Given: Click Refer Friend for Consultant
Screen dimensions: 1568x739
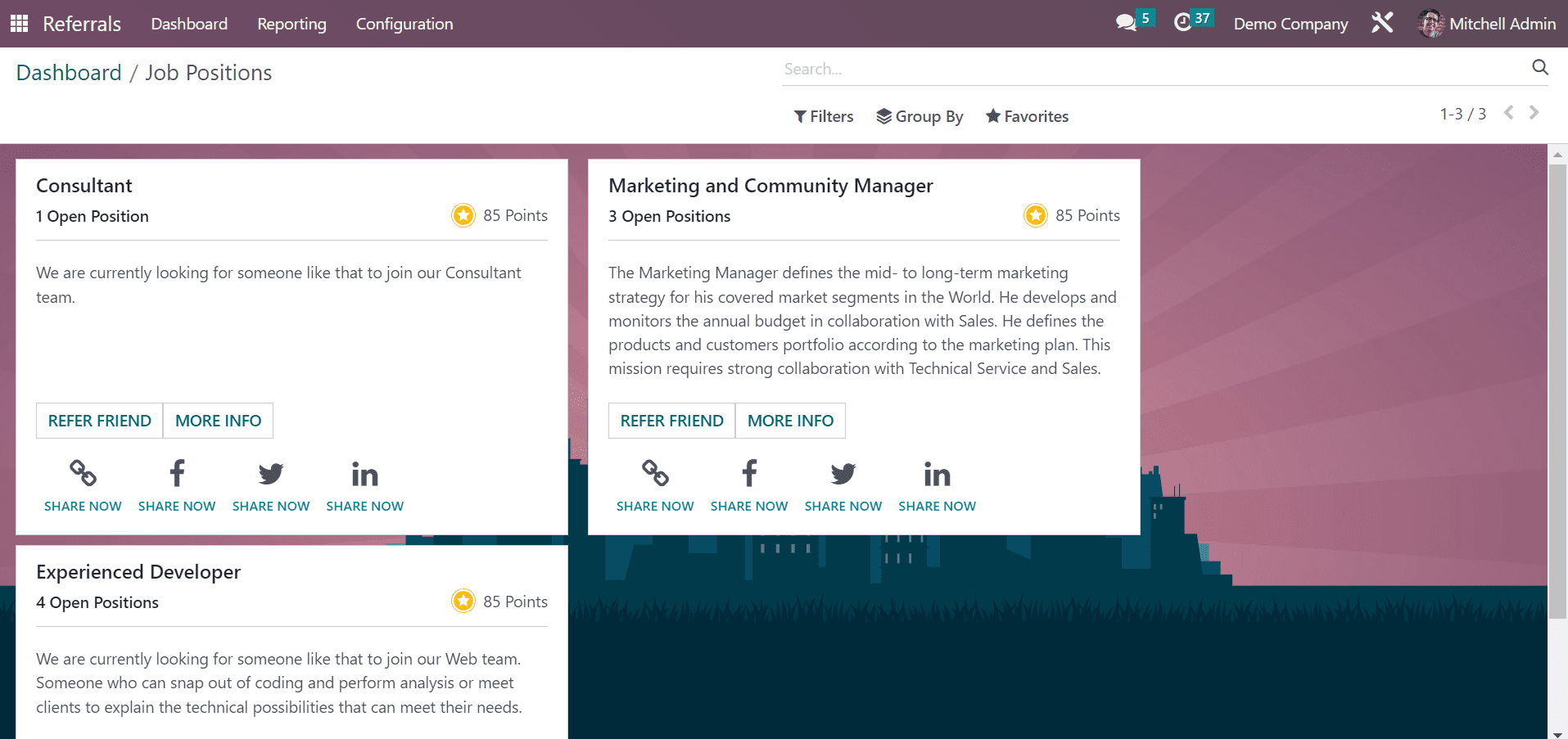Looking at the screenshot, I should pos(100,421).
